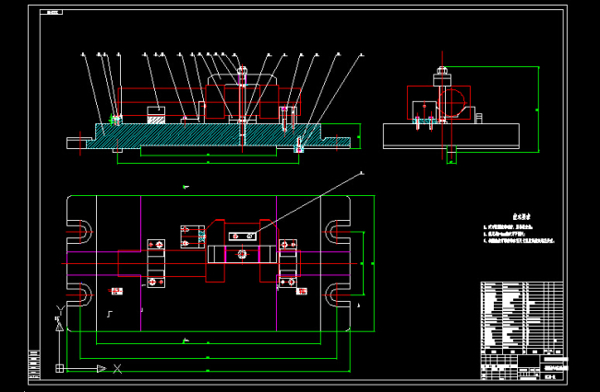Click the third line of technical requirements notes

pyautogui.click(x=519, y=241)
